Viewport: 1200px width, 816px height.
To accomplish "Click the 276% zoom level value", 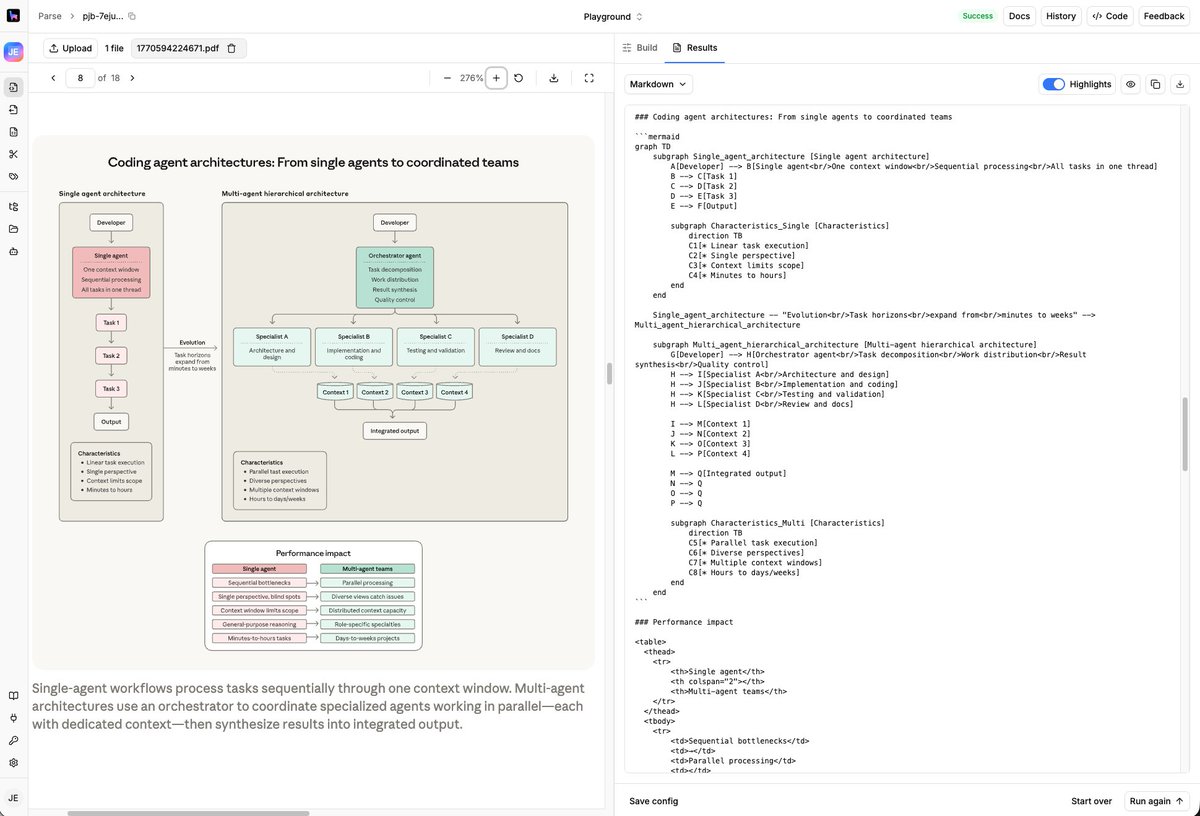I will point(471,78).
